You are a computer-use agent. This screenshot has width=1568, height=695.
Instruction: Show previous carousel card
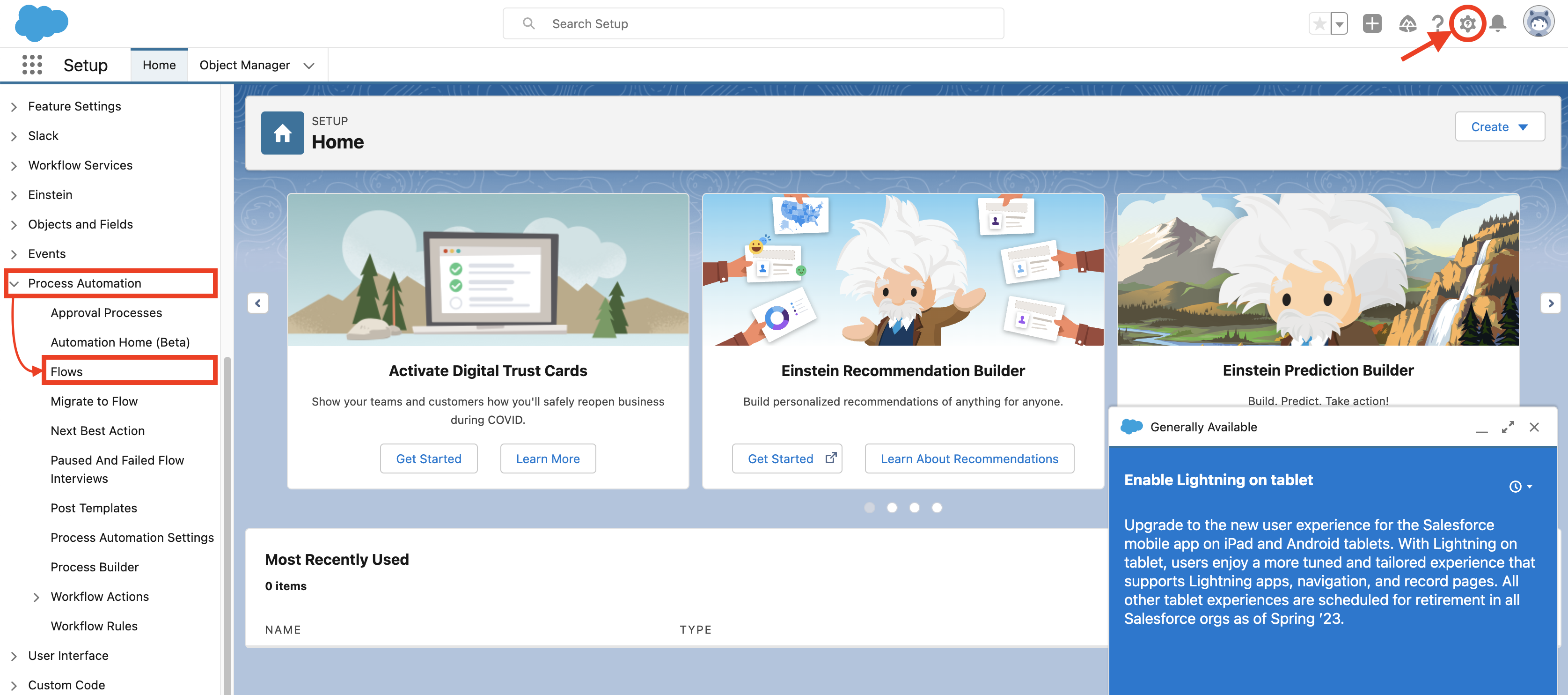coord(258,303)
